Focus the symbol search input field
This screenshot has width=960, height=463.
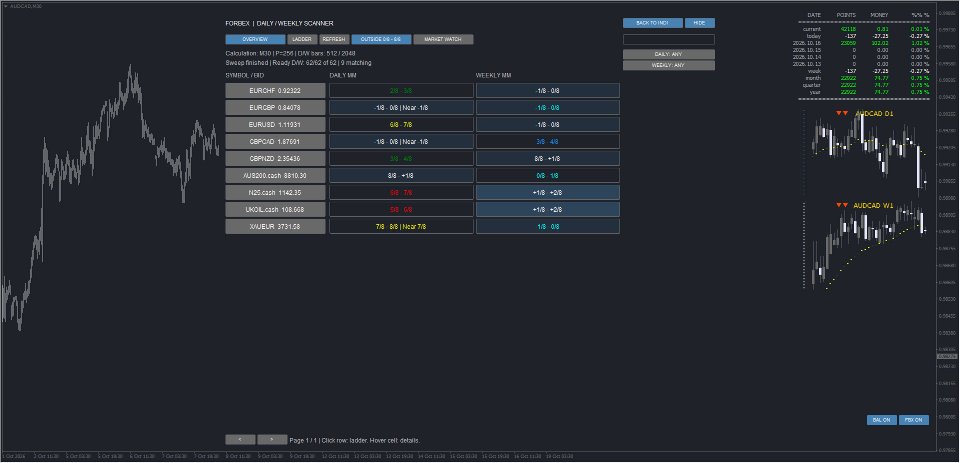click(669, 39)
